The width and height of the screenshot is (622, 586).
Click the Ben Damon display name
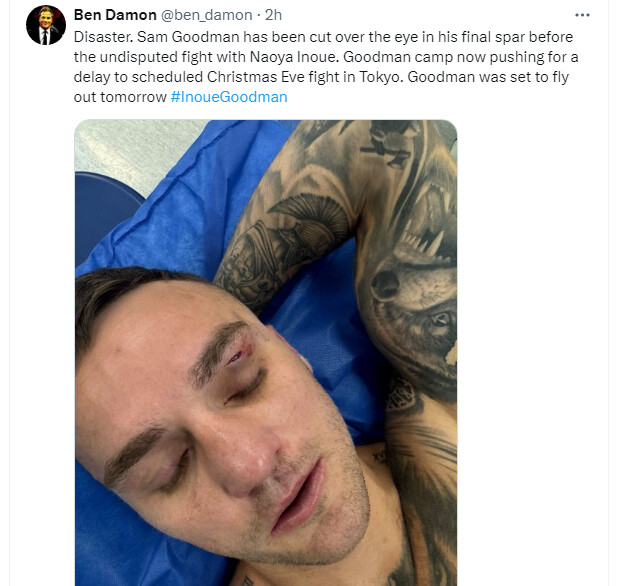point(115,15)
